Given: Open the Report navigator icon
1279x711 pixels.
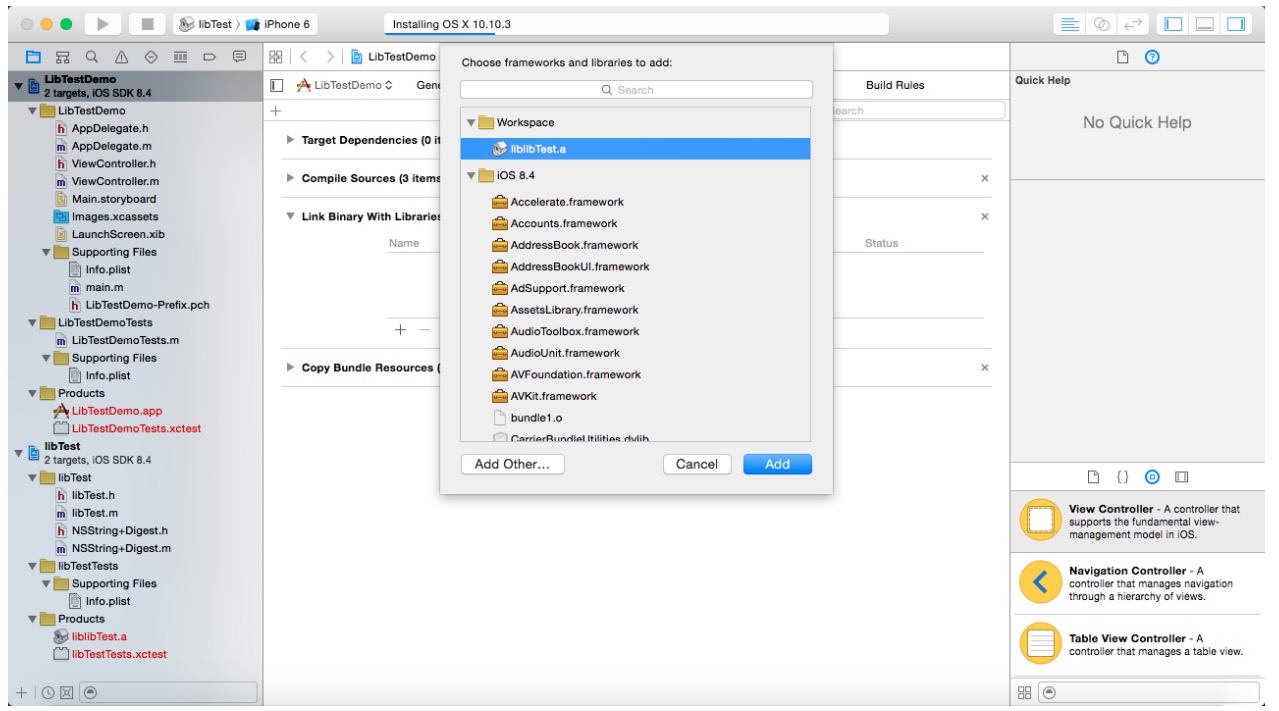Looking at the screenshot, I should 240,57.
